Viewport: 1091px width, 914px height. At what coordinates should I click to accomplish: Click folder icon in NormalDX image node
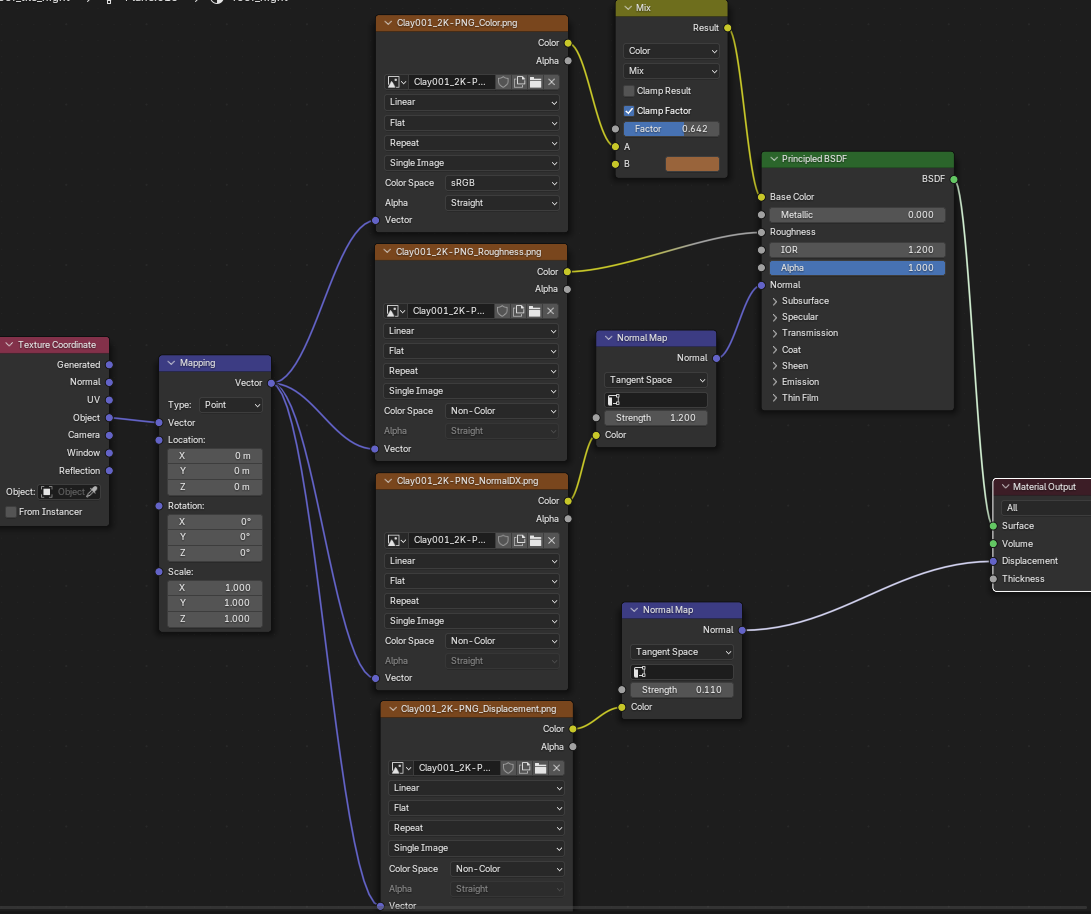(535, 540)
